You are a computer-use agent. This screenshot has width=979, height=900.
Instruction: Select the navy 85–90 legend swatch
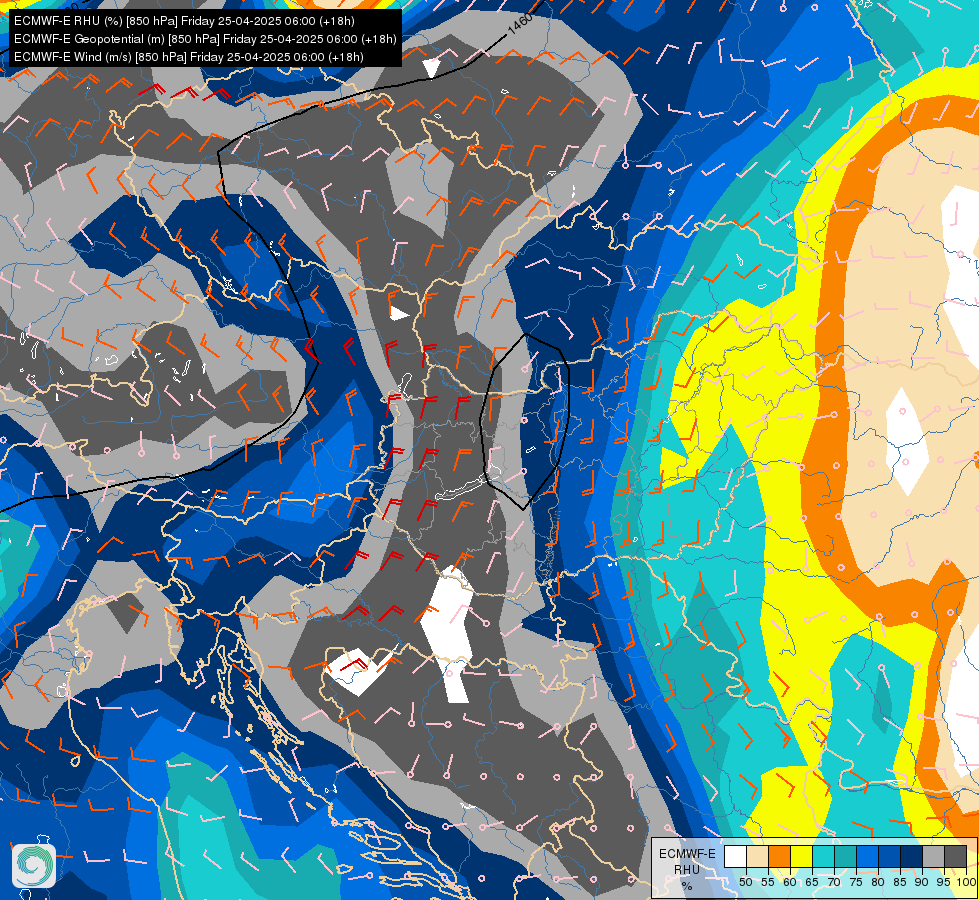point(912,856)
